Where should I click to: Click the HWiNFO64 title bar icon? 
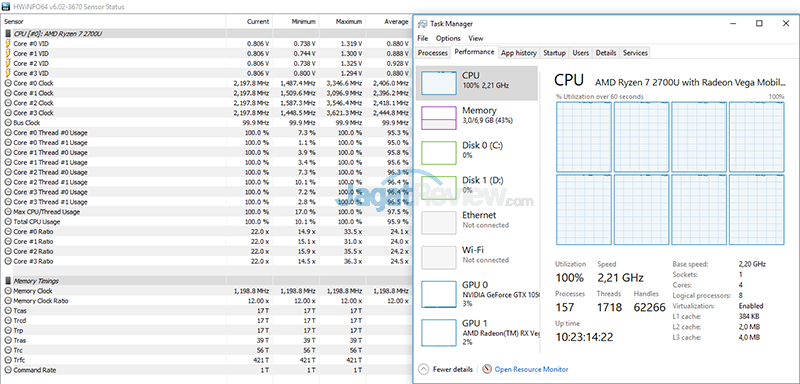6,7
